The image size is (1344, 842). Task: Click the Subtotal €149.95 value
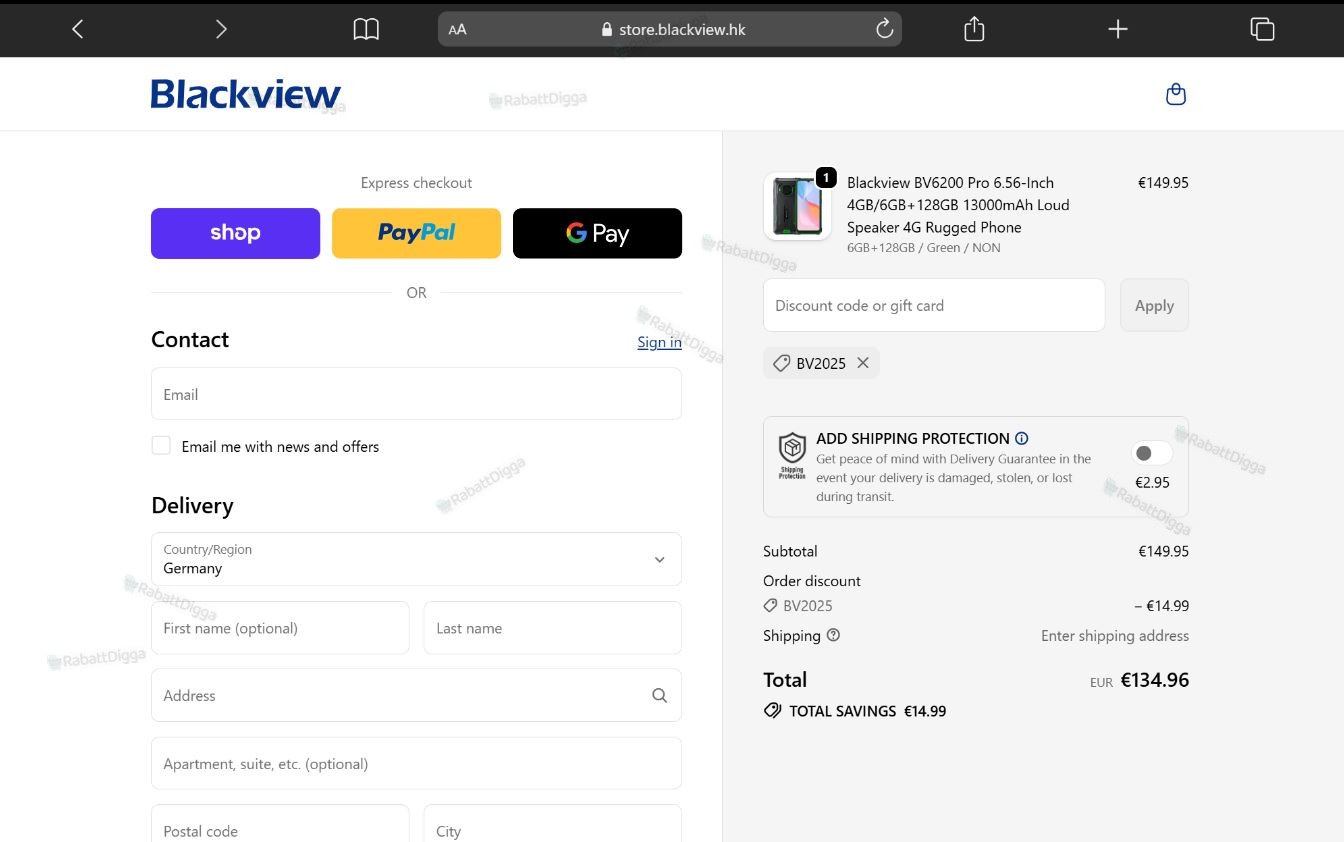tap(1163, 551)
